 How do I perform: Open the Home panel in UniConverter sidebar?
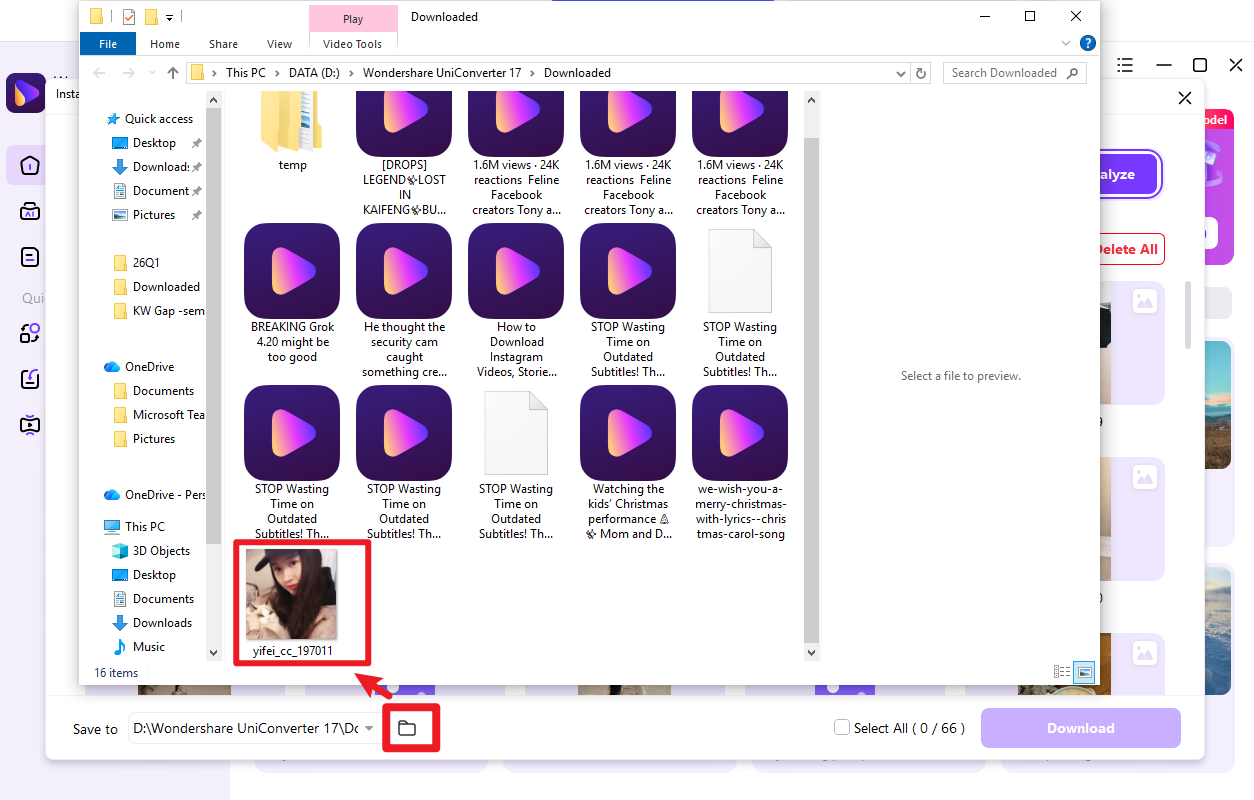[x=29, y=167]
